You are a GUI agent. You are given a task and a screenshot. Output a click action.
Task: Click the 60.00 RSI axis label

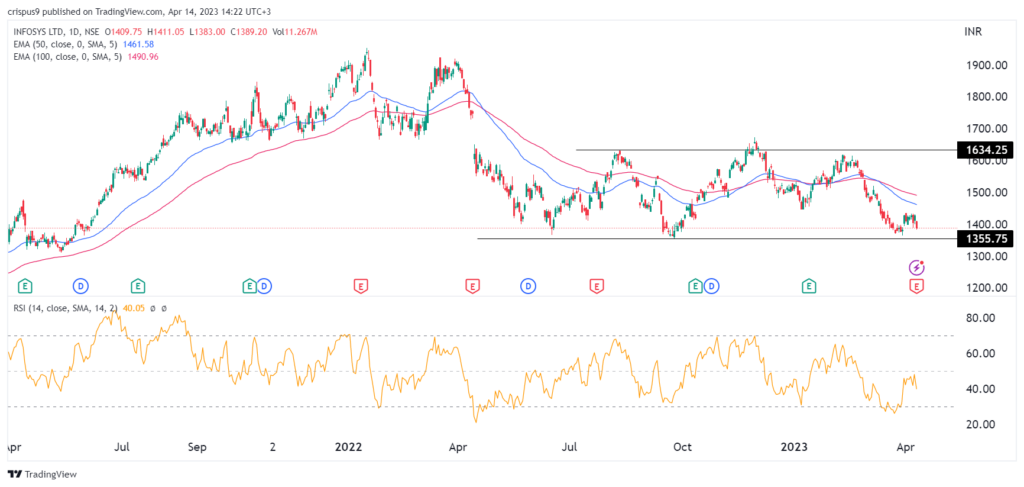click(980, 353)
